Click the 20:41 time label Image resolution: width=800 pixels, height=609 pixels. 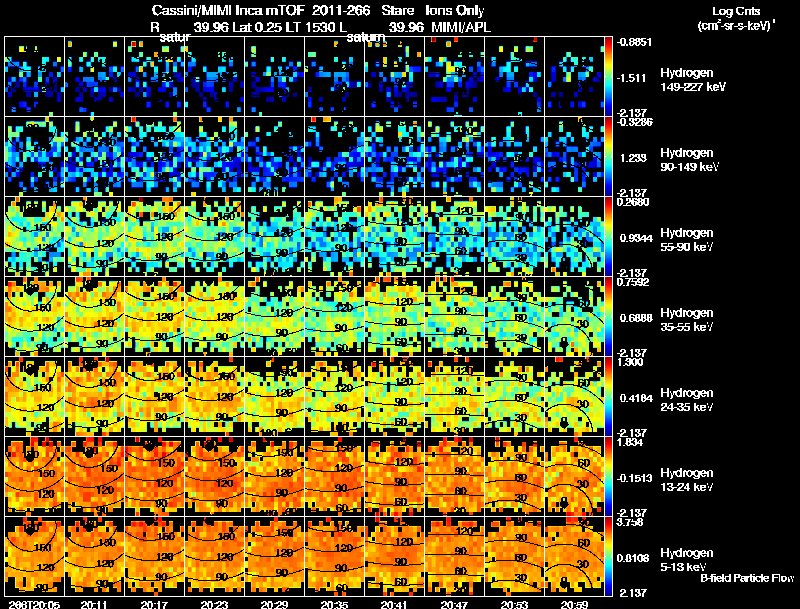pyautogui.click(x=394, y=604)
